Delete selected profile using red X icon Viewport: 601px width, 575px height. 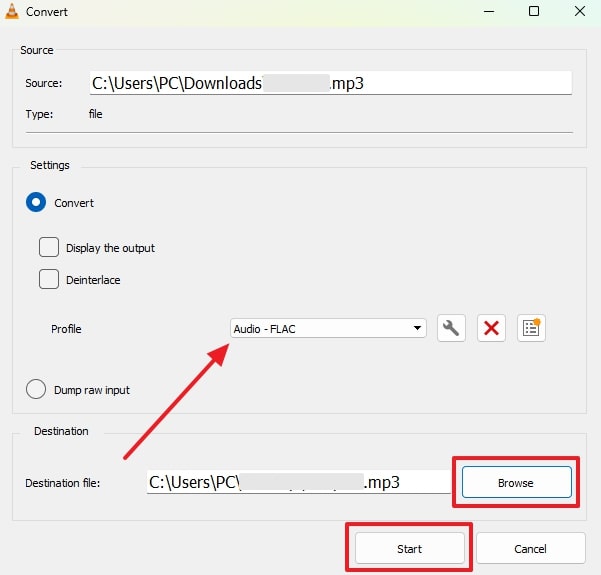click(491, 328)
